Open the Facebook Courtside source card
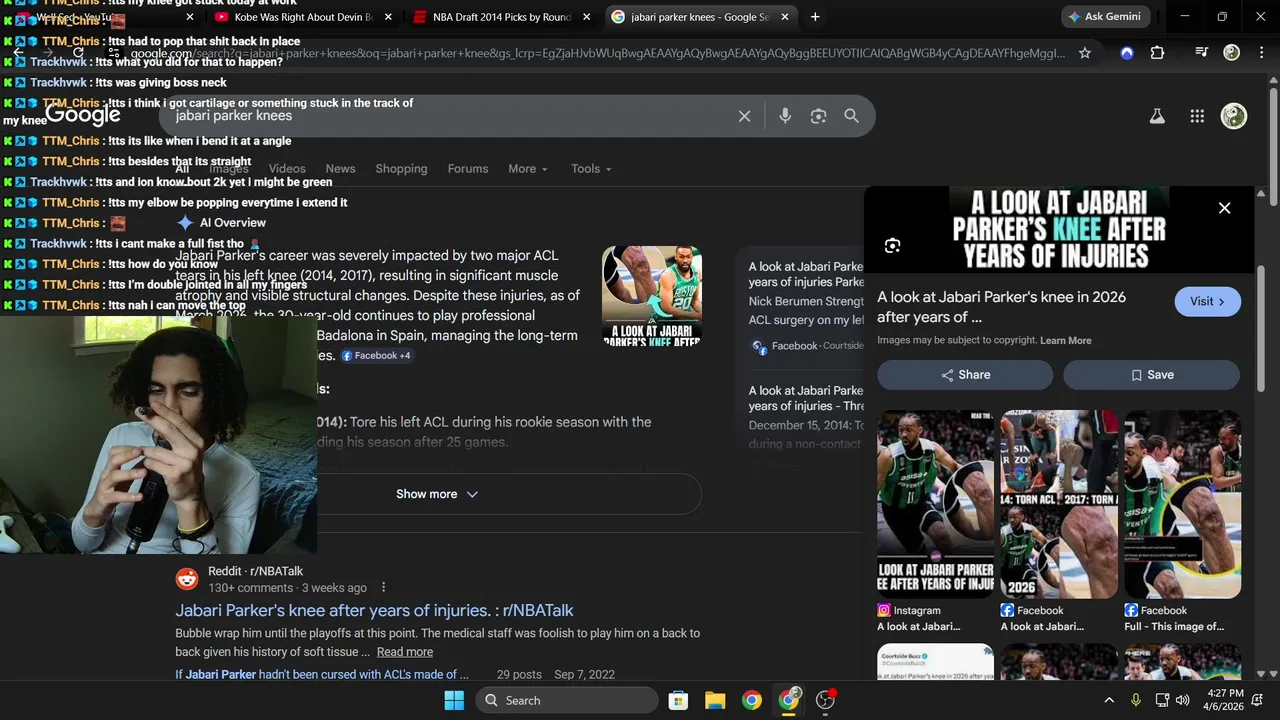1280x720 pixels. (806, 308)
